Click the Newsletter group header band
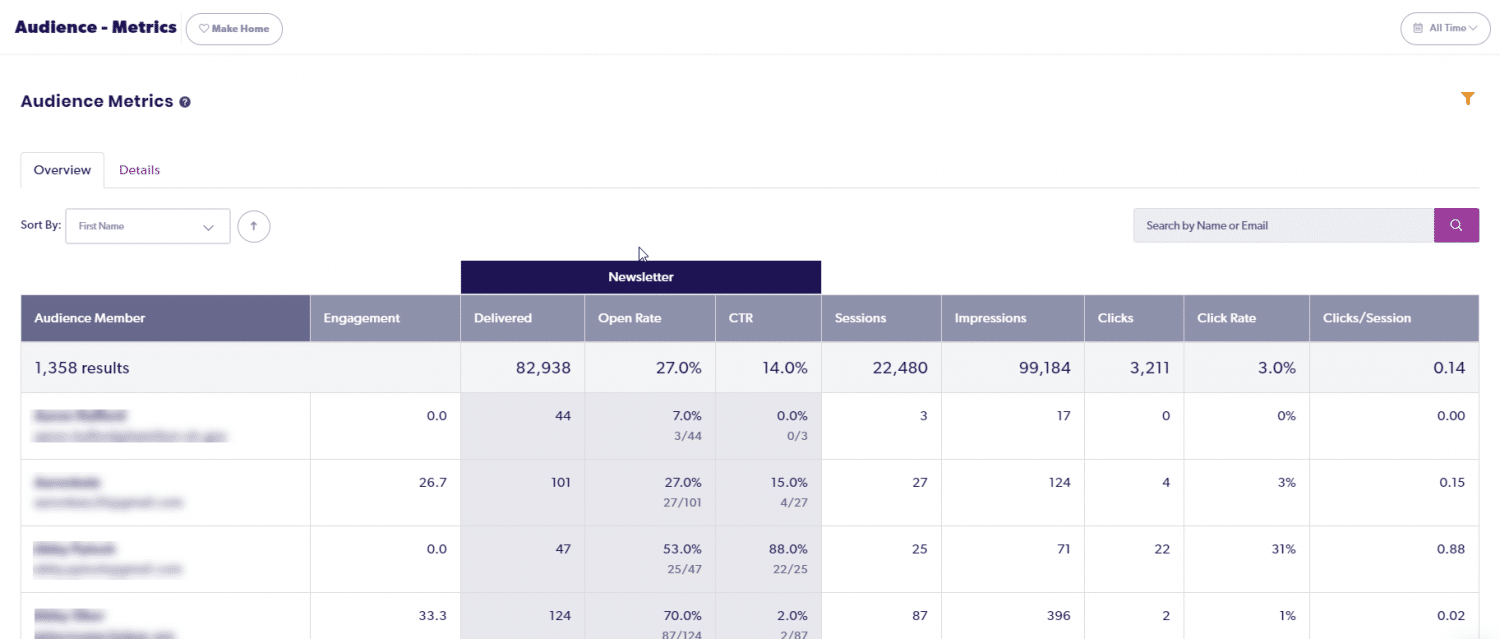The height and width of the screenshot is (639, 1500). coord(640,277)
